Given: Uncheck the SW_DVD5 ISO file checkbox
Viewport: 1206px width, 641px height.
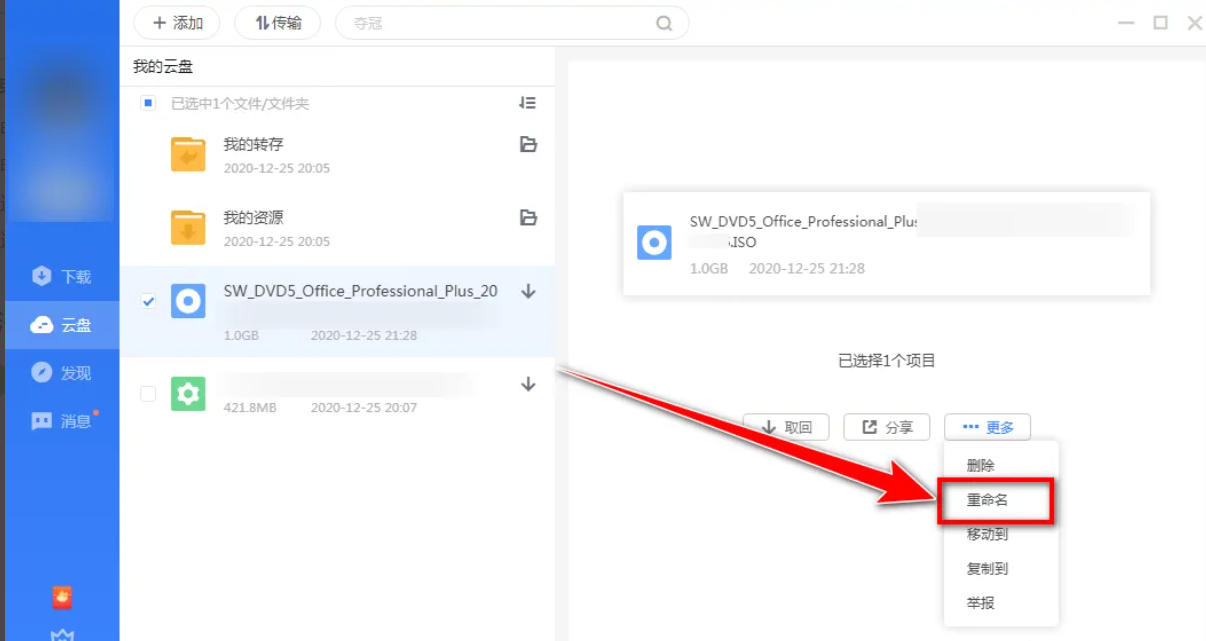Looking at the screenshot, I should pos(149,301).
